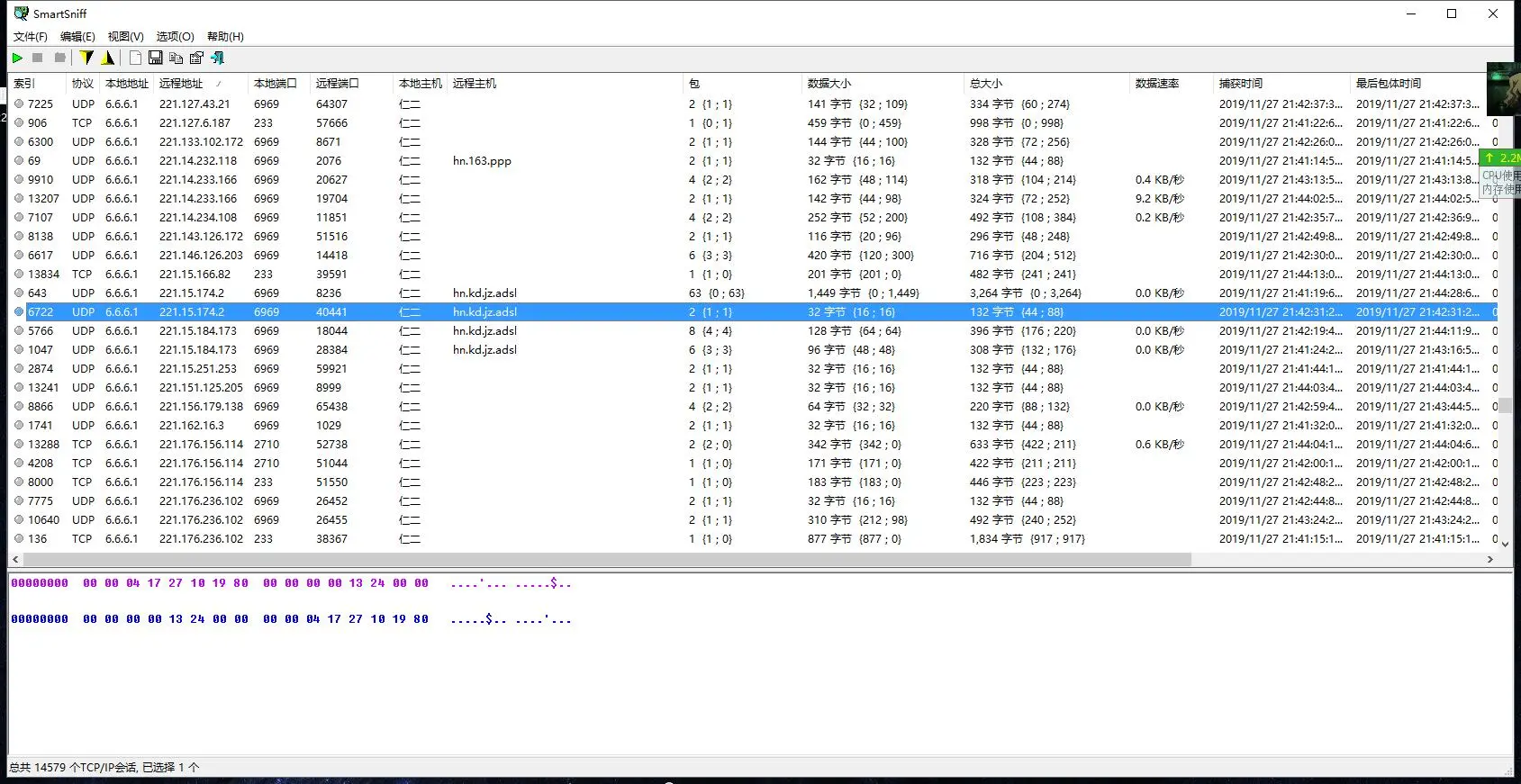Sort by the 本地主机 column header
Screen dimensions: 1521x784
tap(421, 83)
